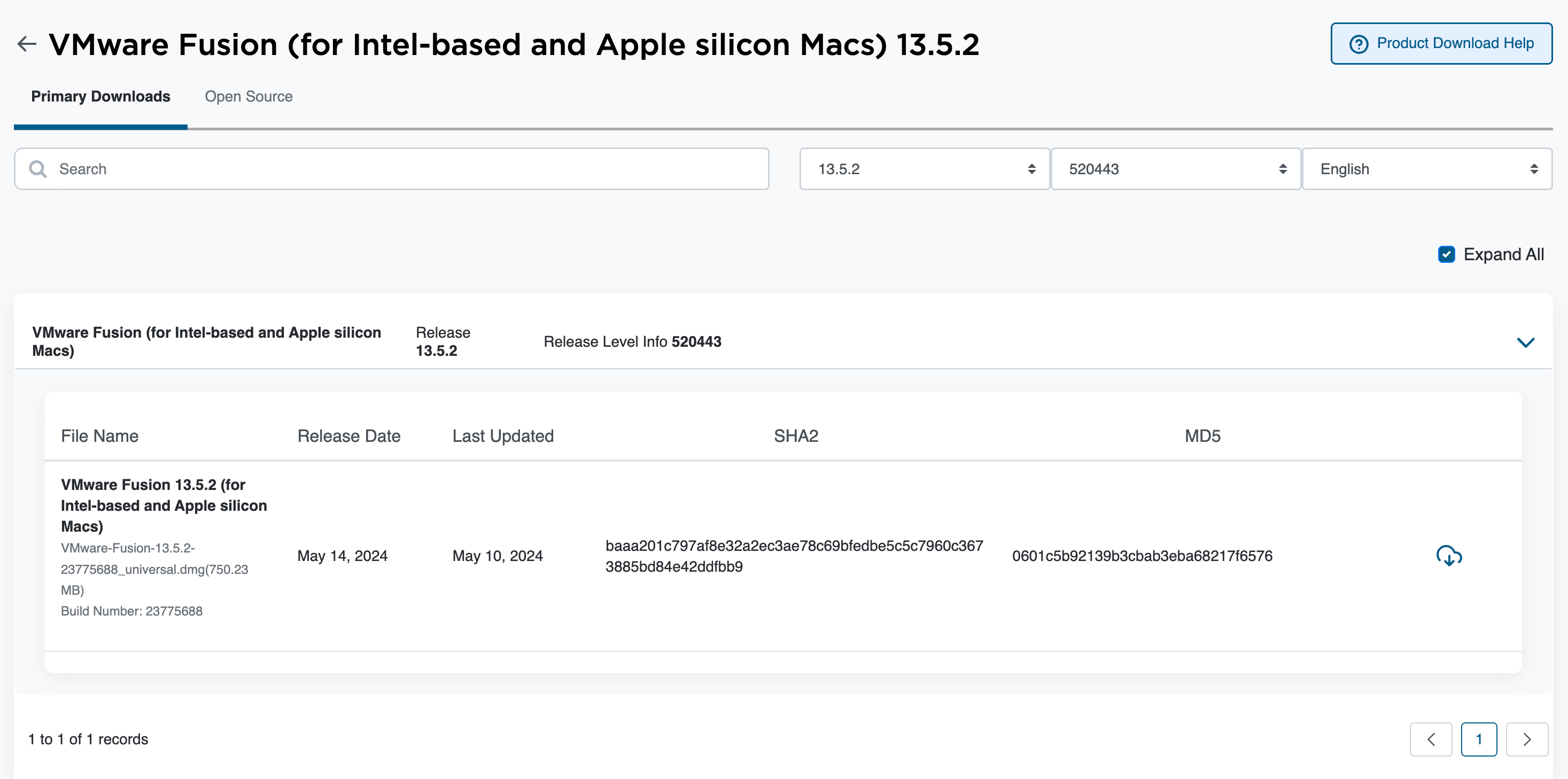Screen dimensions: 1568x779
Task: Click the '1 to 1 of 1 records' text
Action: [88, 739]
